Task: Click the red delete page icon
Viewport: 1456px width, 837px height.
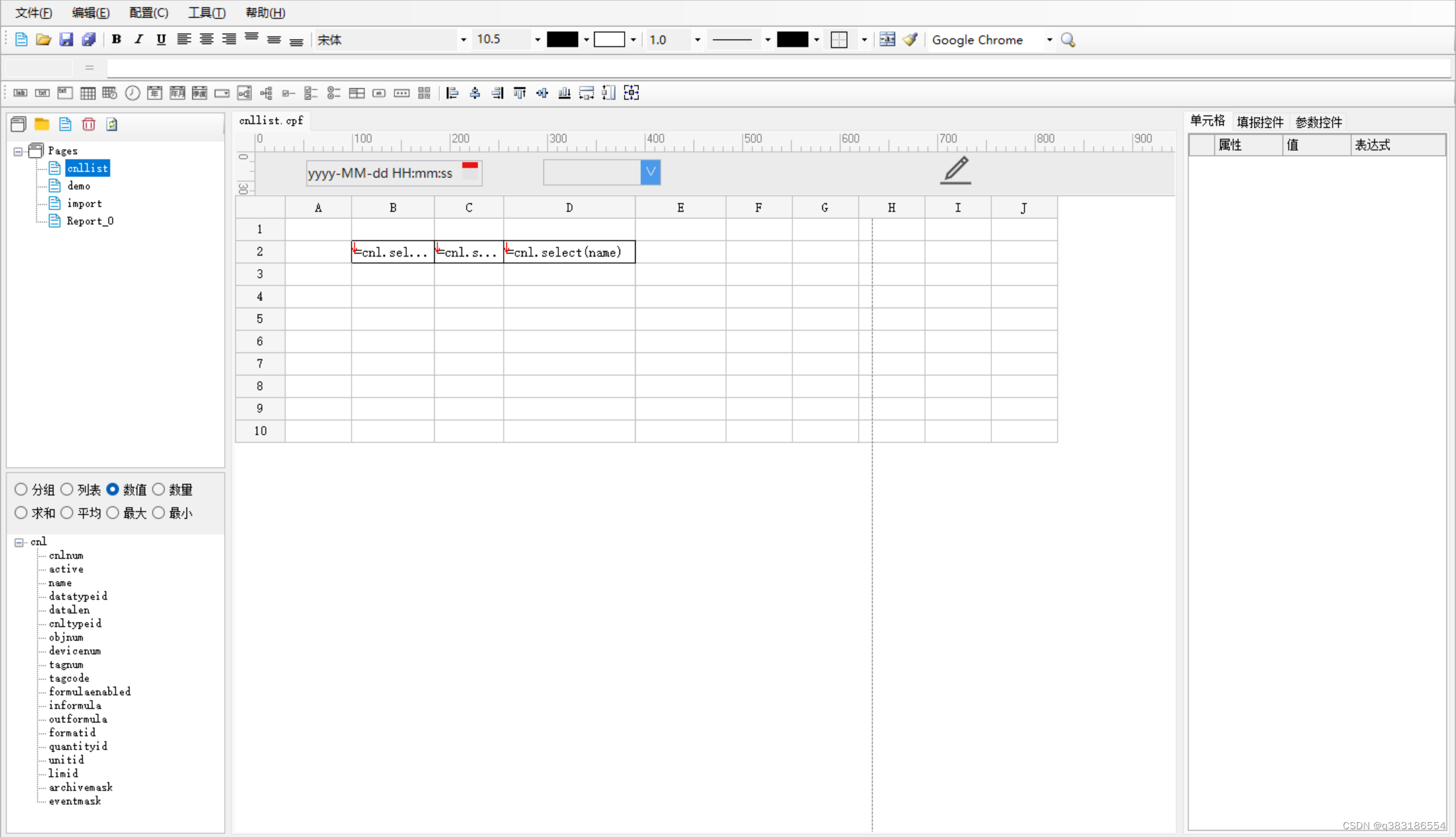Action: coord(88,124)
